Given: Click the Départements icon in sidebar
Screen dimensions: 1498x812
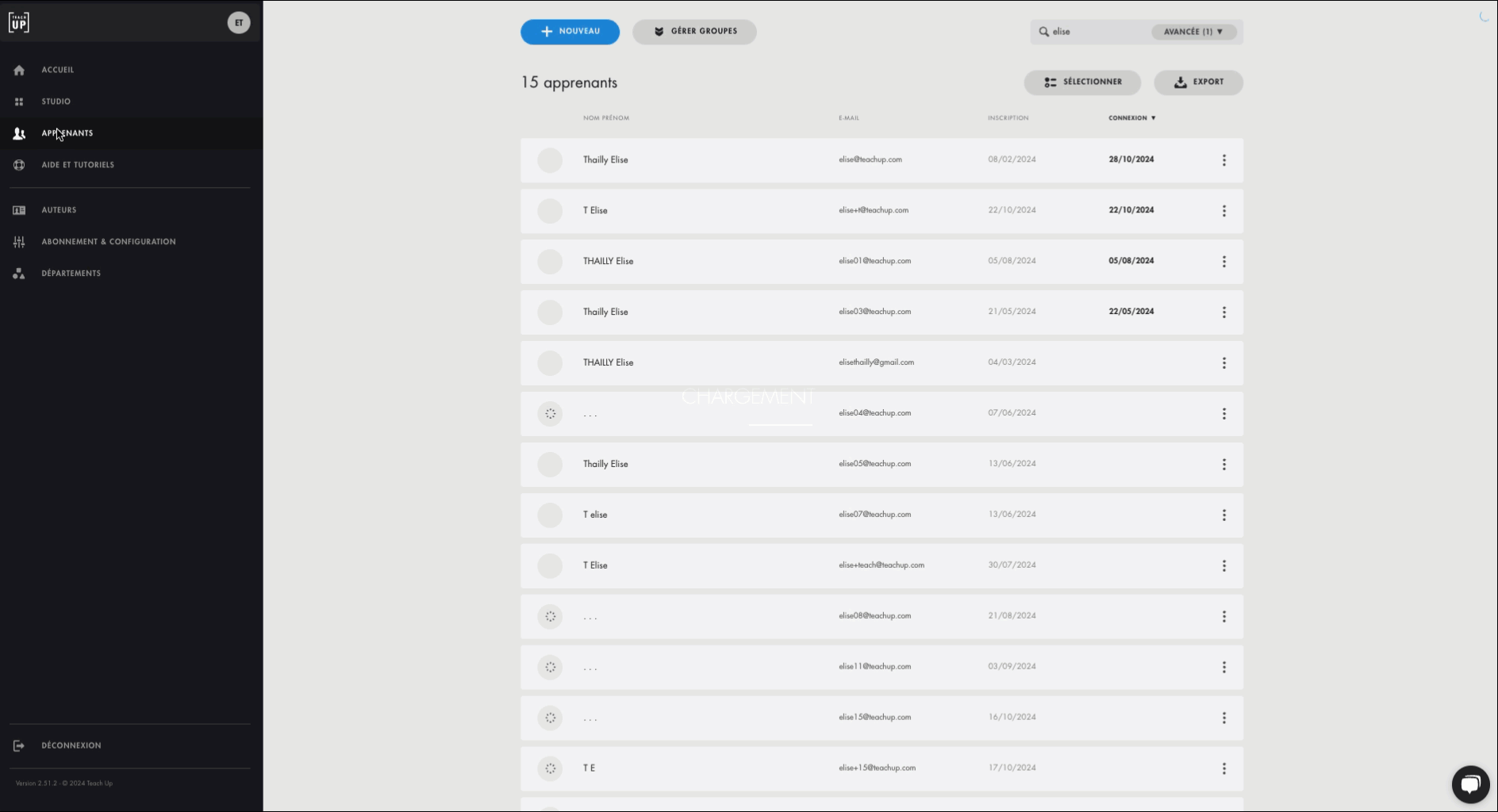Looking at the screenshot, I should pos(19,274).
